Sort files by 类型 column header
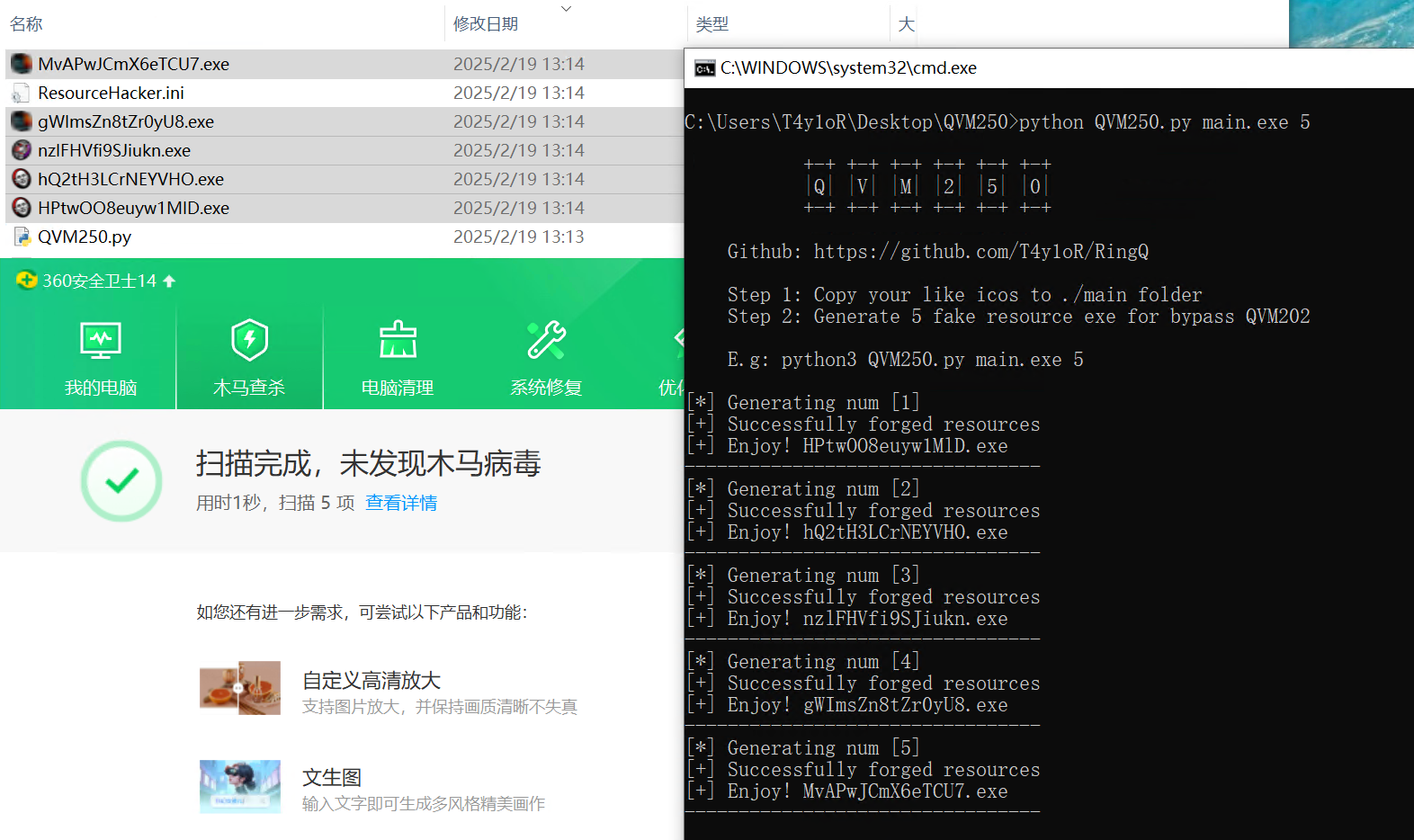Viewport: 1414px width, 840px height. tap(712, 24)
